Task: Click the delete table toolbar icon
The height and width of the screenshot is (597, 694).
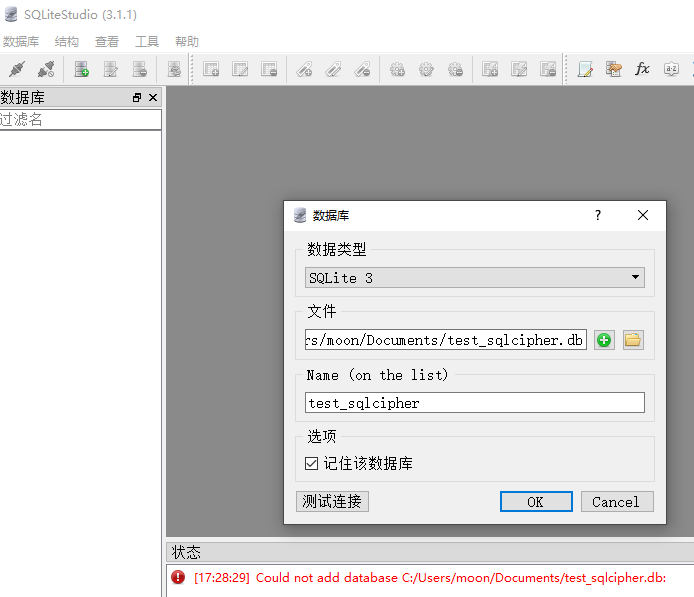Action: (269, 69)
